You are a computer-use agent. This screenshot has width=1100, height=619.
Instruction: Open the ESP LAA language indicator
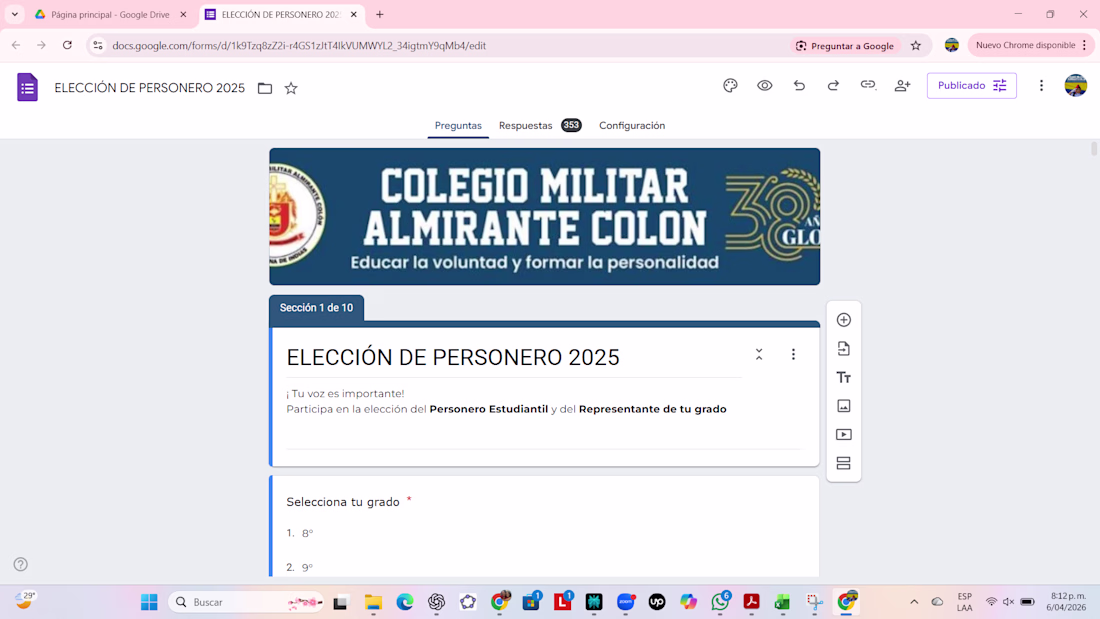(965, 601)
